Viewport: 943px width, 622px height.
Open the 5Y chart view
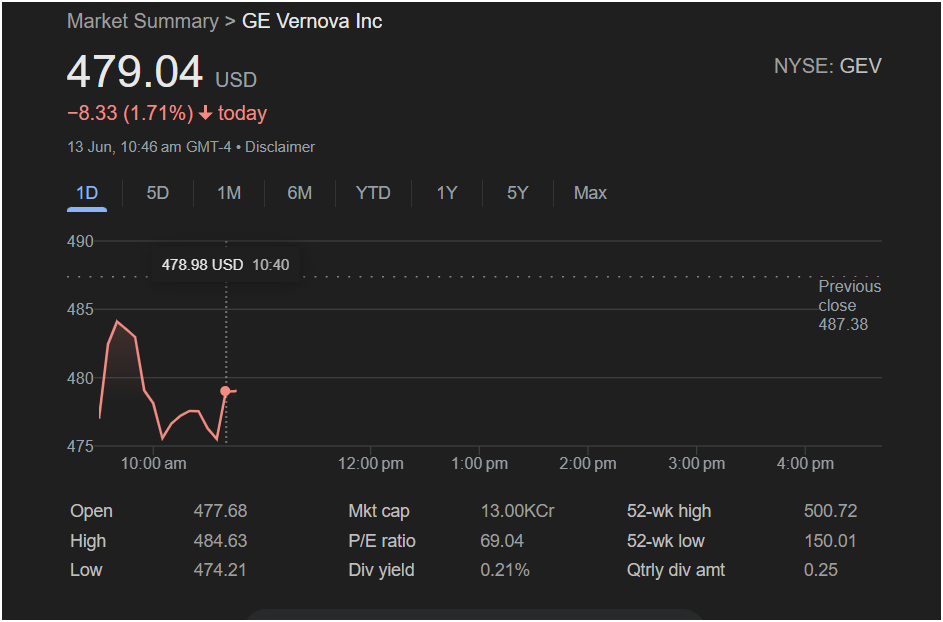coord(517,193)
